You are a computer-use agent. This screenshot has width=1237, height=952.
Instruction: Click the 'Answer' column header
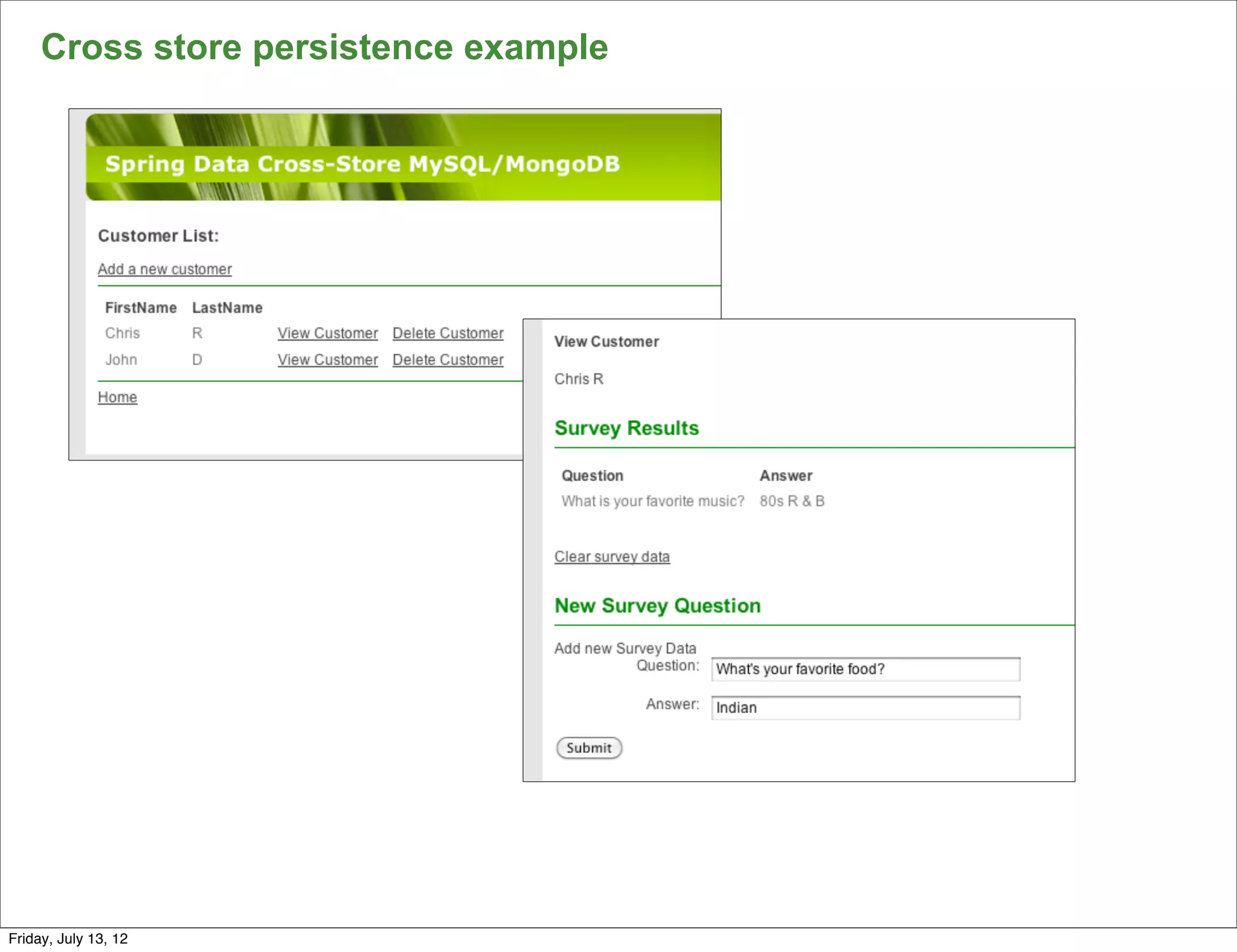786,475
